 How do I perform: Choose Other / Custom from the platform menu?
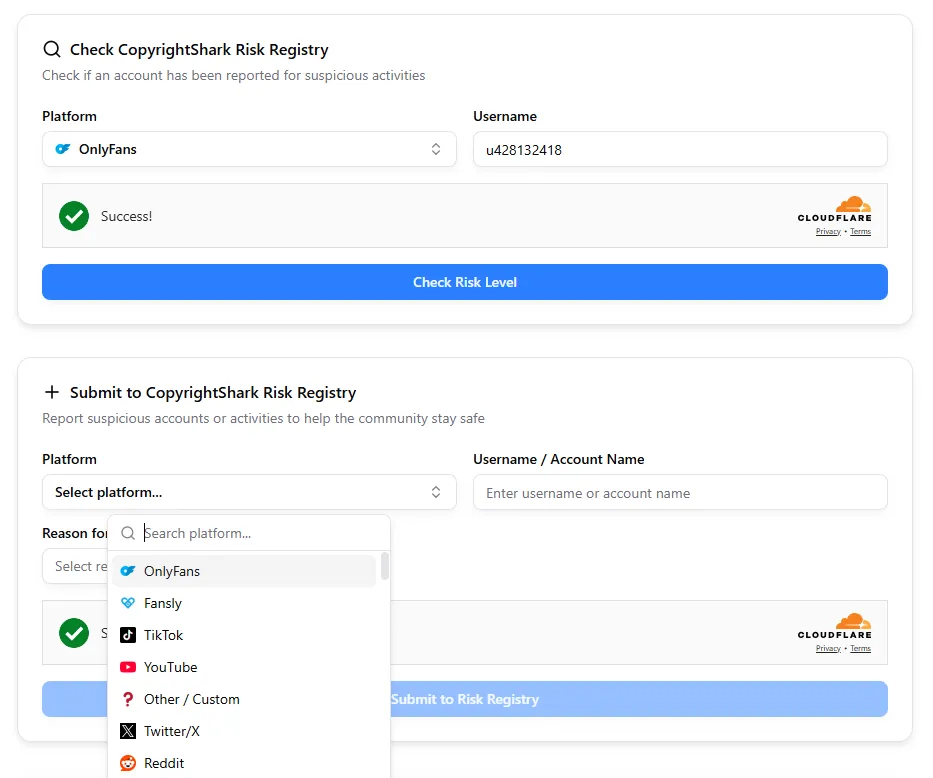[192, 699]
